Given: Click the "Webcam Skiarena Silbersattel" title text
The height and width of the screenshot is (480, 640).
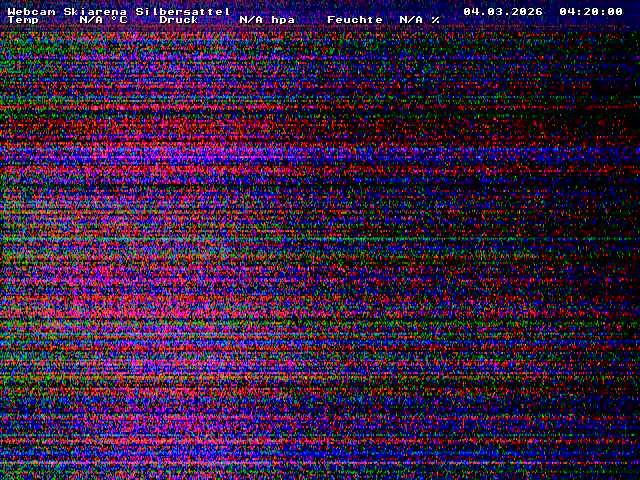Looking at the screenshot, I should (x=119, y=12).
